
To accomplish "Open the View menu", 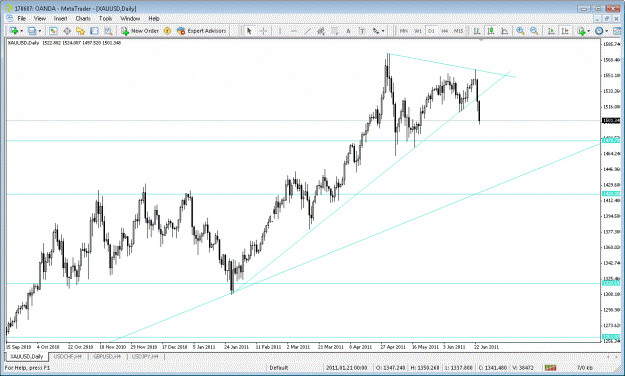I will tap(39, 18).
